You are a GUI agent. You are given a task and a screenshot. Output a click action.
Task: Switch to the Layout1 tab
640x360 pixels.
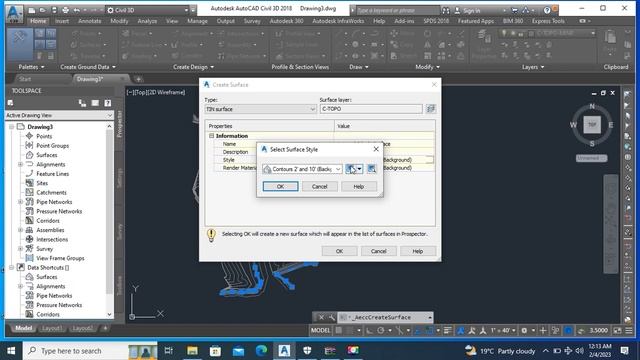click(x=52, y=328)
